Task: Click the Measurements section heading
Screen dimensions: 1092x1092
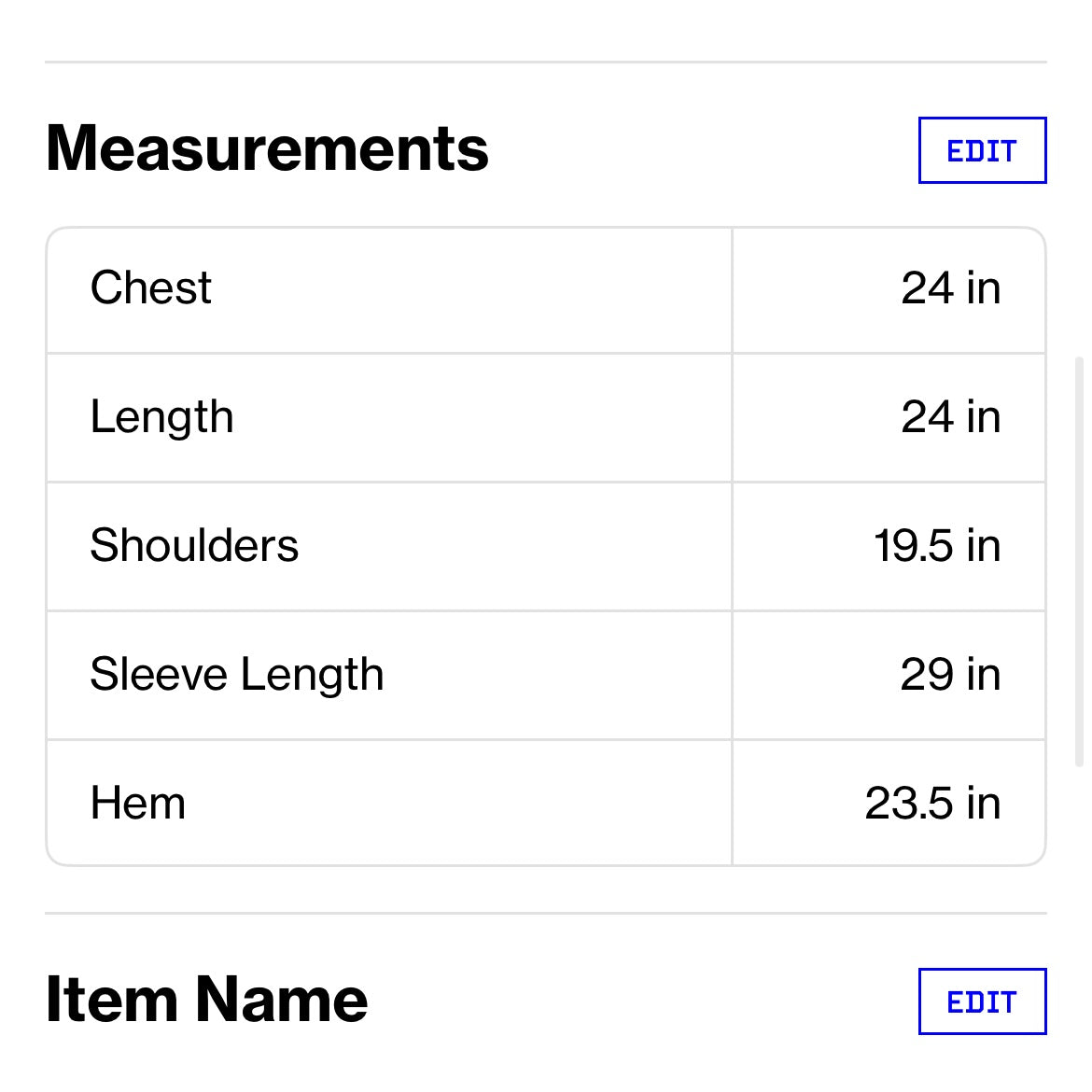Action: click(x=267, y=148)
